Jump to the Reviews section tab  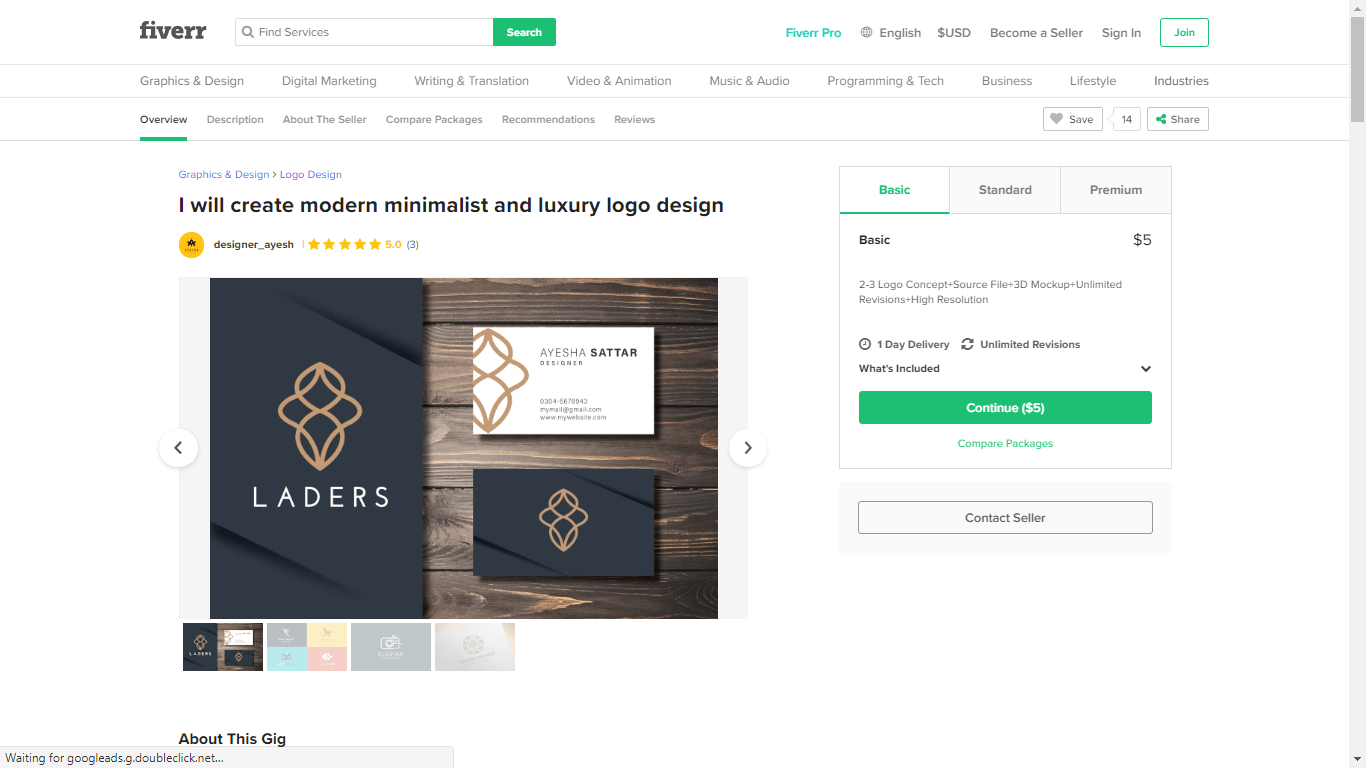coord(634,119)
